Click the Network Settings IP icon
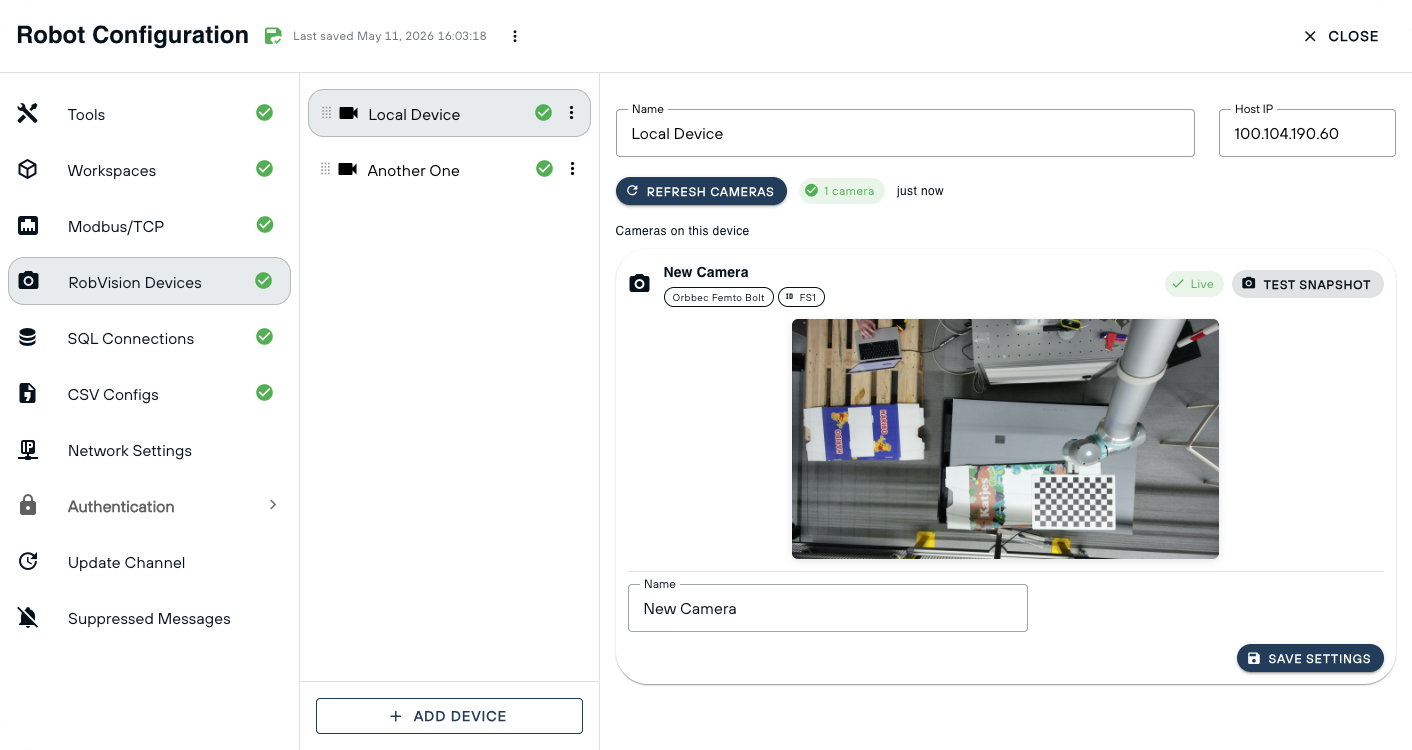The width and height of the screenshot is (1412, 750). pyautogui.click(x=28, y=450)
